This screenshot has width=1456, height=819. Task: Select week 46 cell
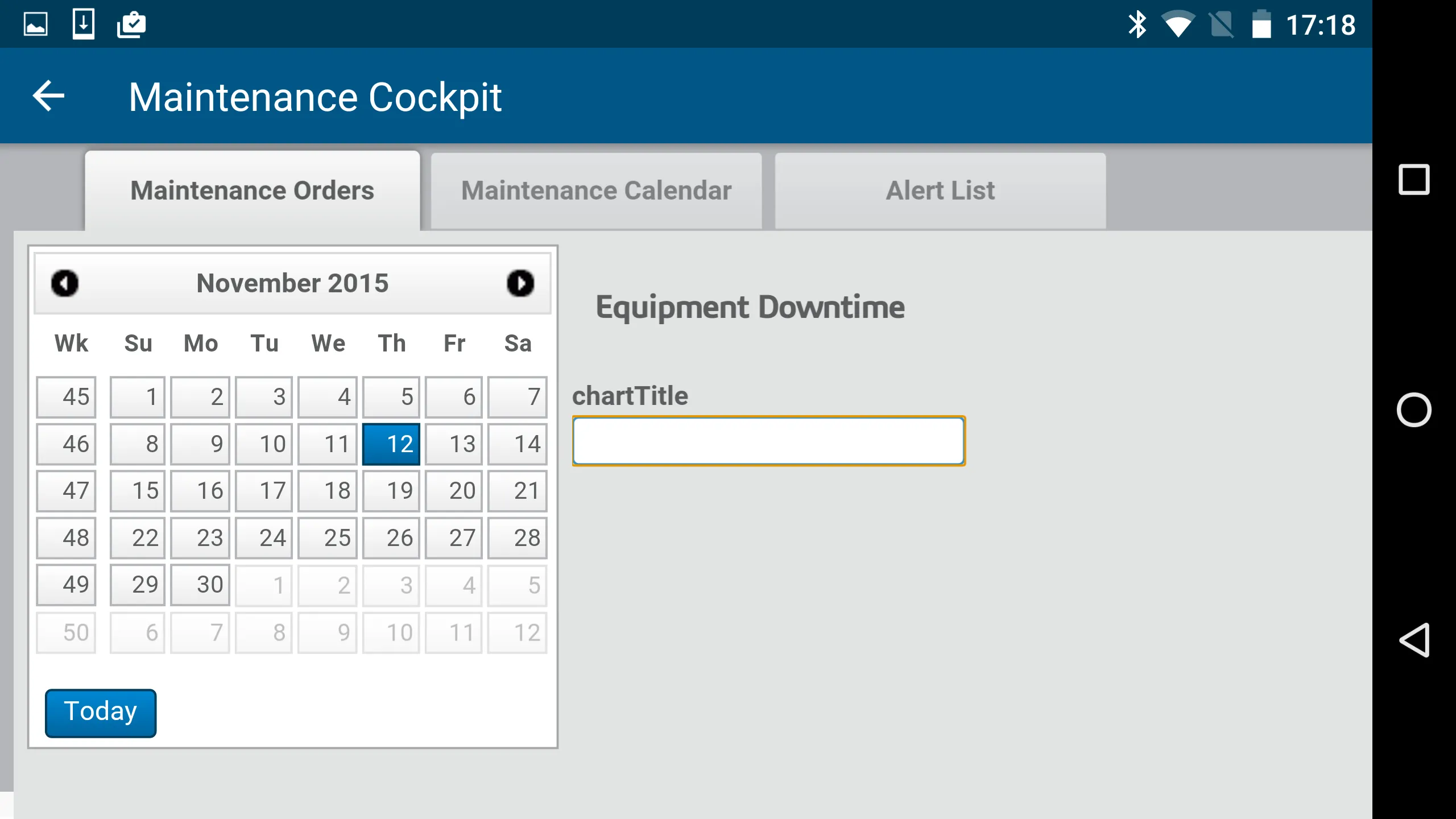tap(66, 444)
